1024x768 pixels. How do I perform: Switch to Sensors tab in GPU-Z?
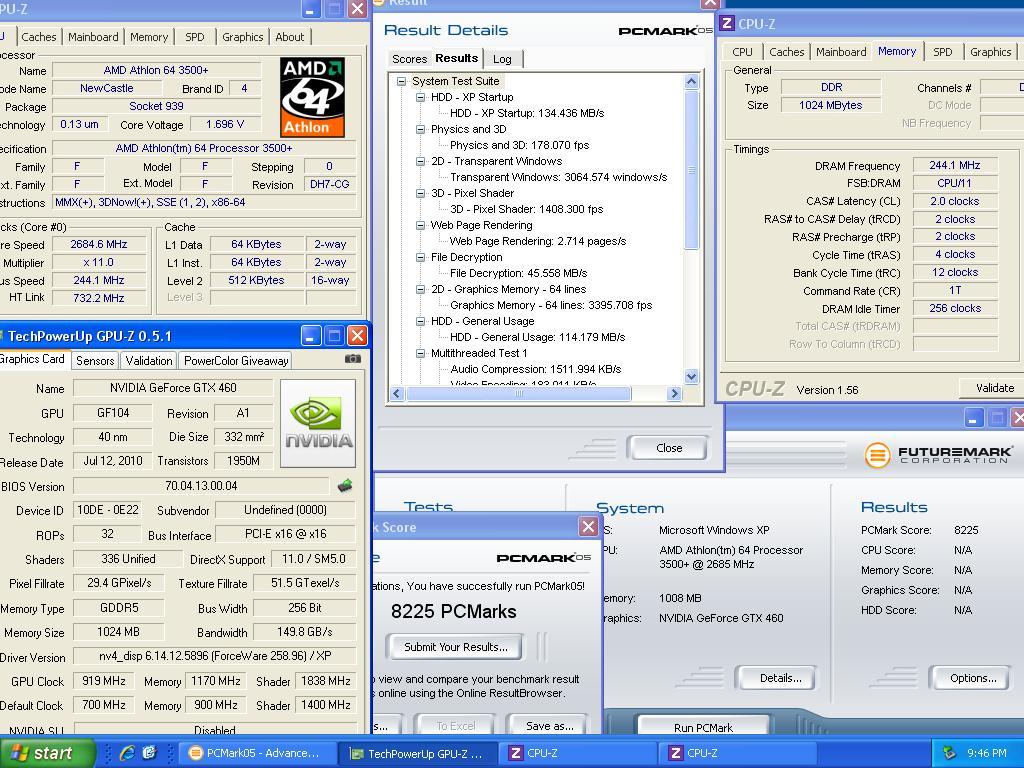click(95, 360)
